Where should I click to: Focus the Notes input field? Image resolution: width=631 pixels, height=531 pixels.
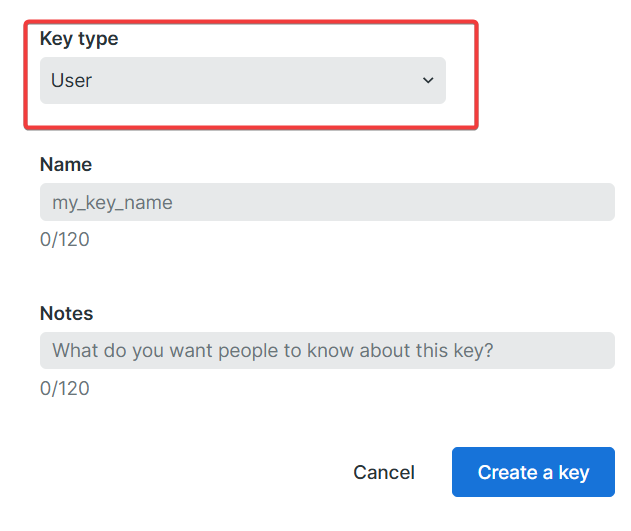(326, 351)
